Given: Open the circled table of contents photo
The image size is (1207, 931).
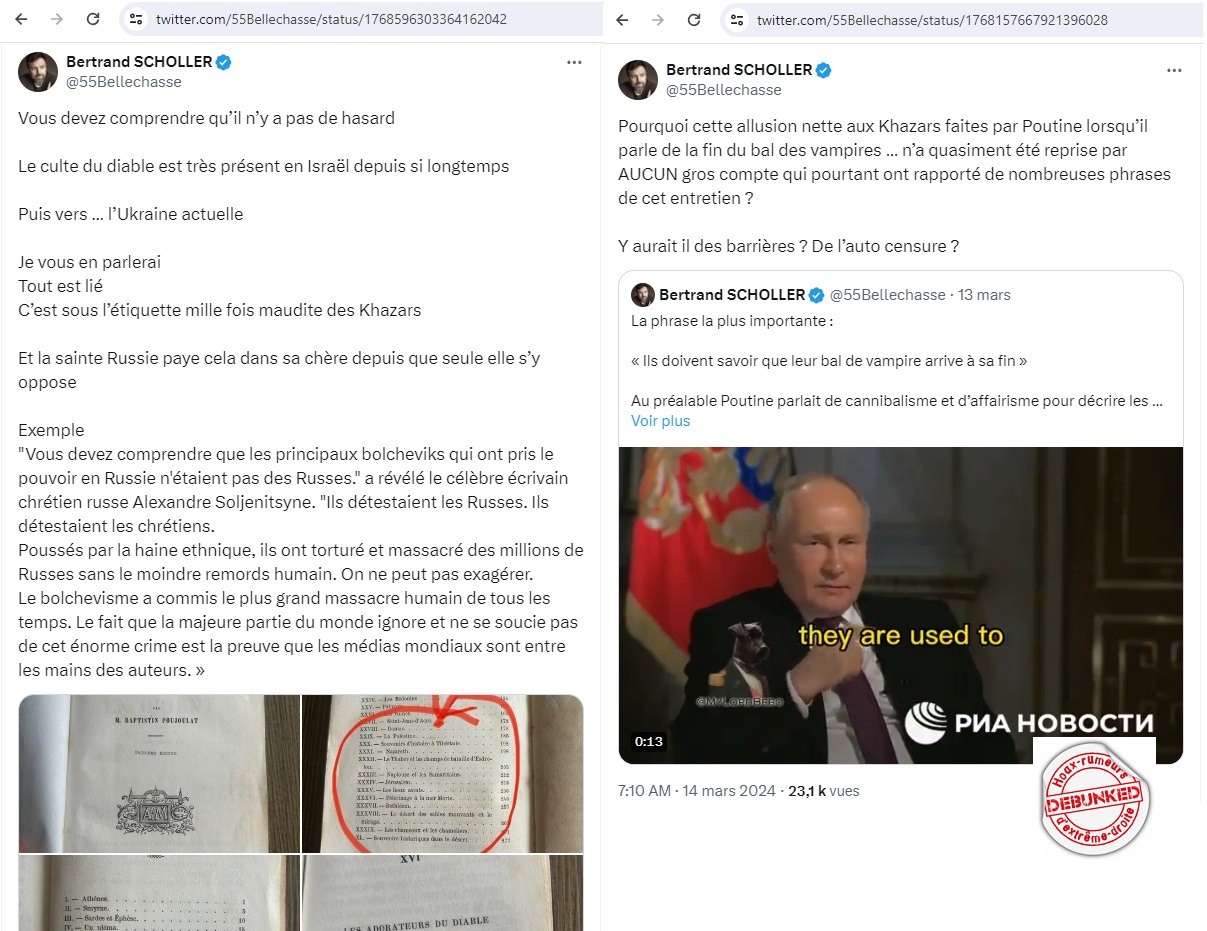Looking at the screenshot, I should [x=442, y=773].
